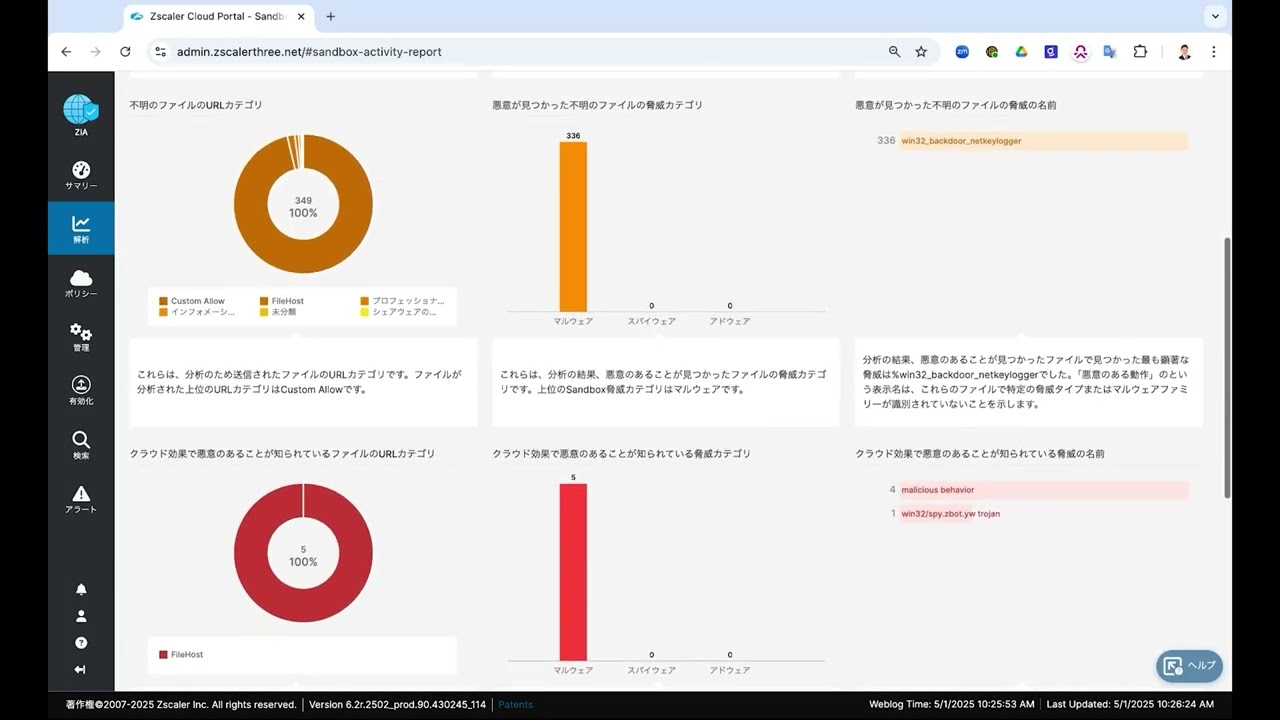The height and width of the screenshot is (720, 1280).
Task: Toggle the Custom Allow legend entry
Action: (x=192, y=300)
